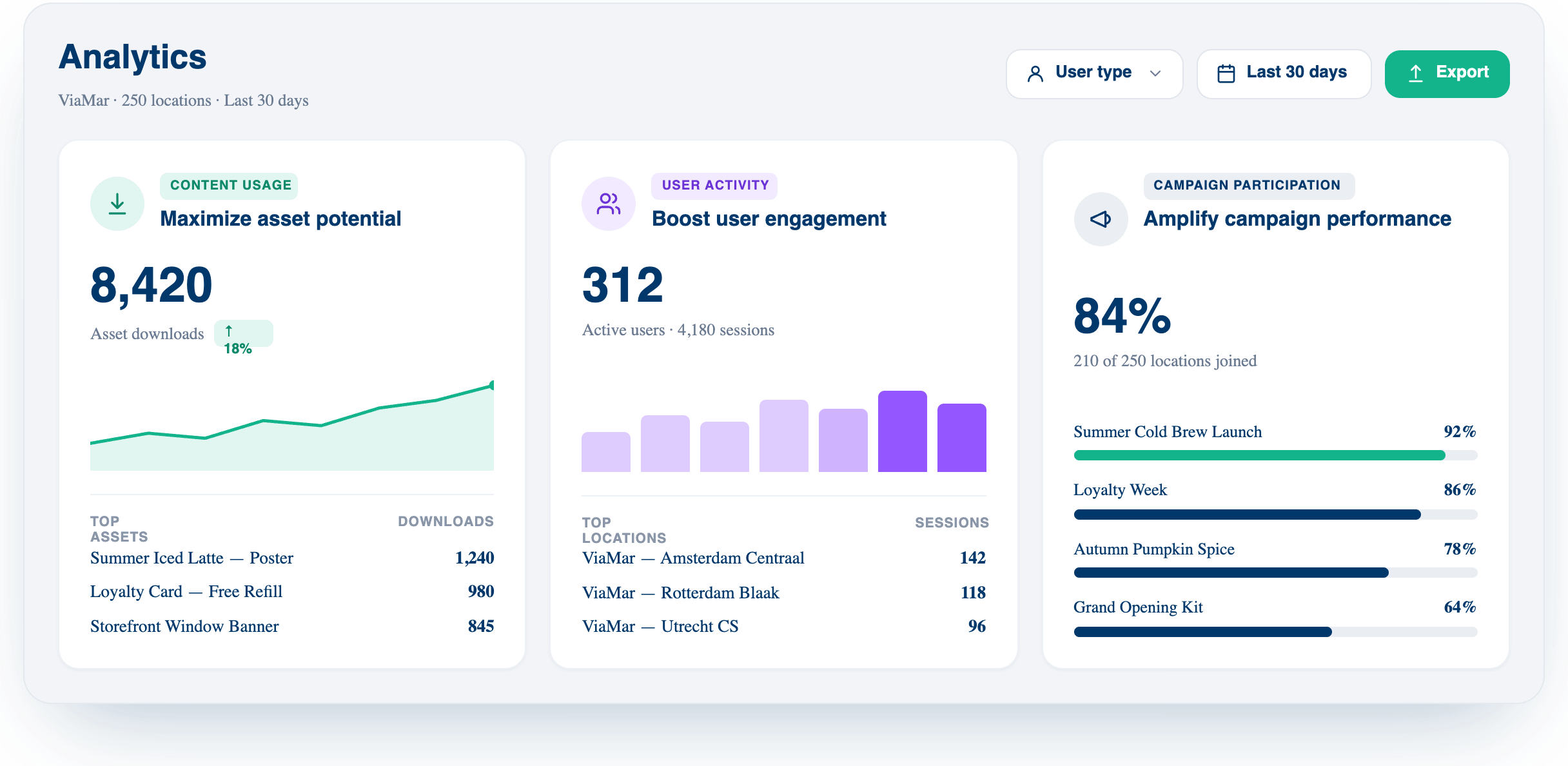Viewport: 1568px width, 766px height.
Task: Click the megaphone icon in Campaign Participation card
Action: tap(1101, 219)
